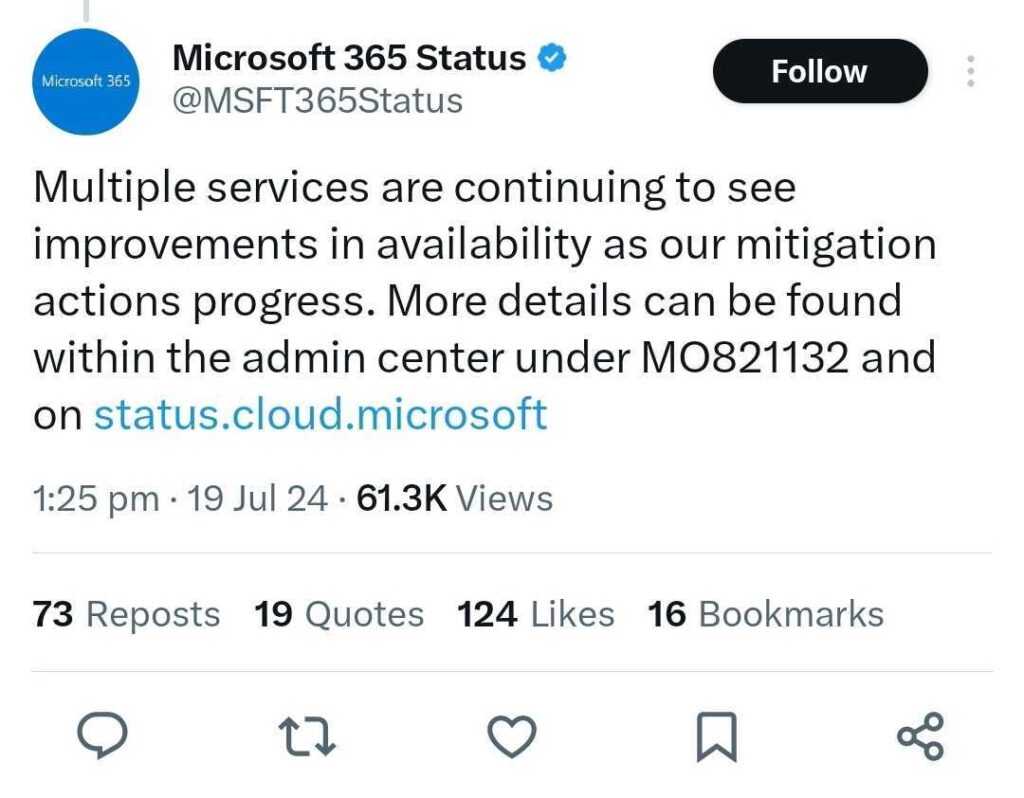Open Microsoft 365 profile avatar

[86, 81]
